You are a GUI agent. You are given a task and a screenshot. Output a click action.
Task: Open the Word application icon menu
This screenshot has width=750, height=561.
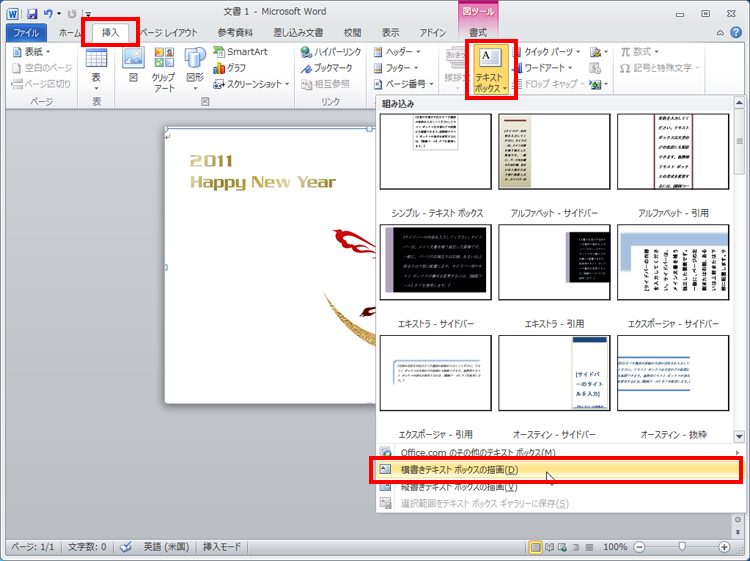click(13, 13)
